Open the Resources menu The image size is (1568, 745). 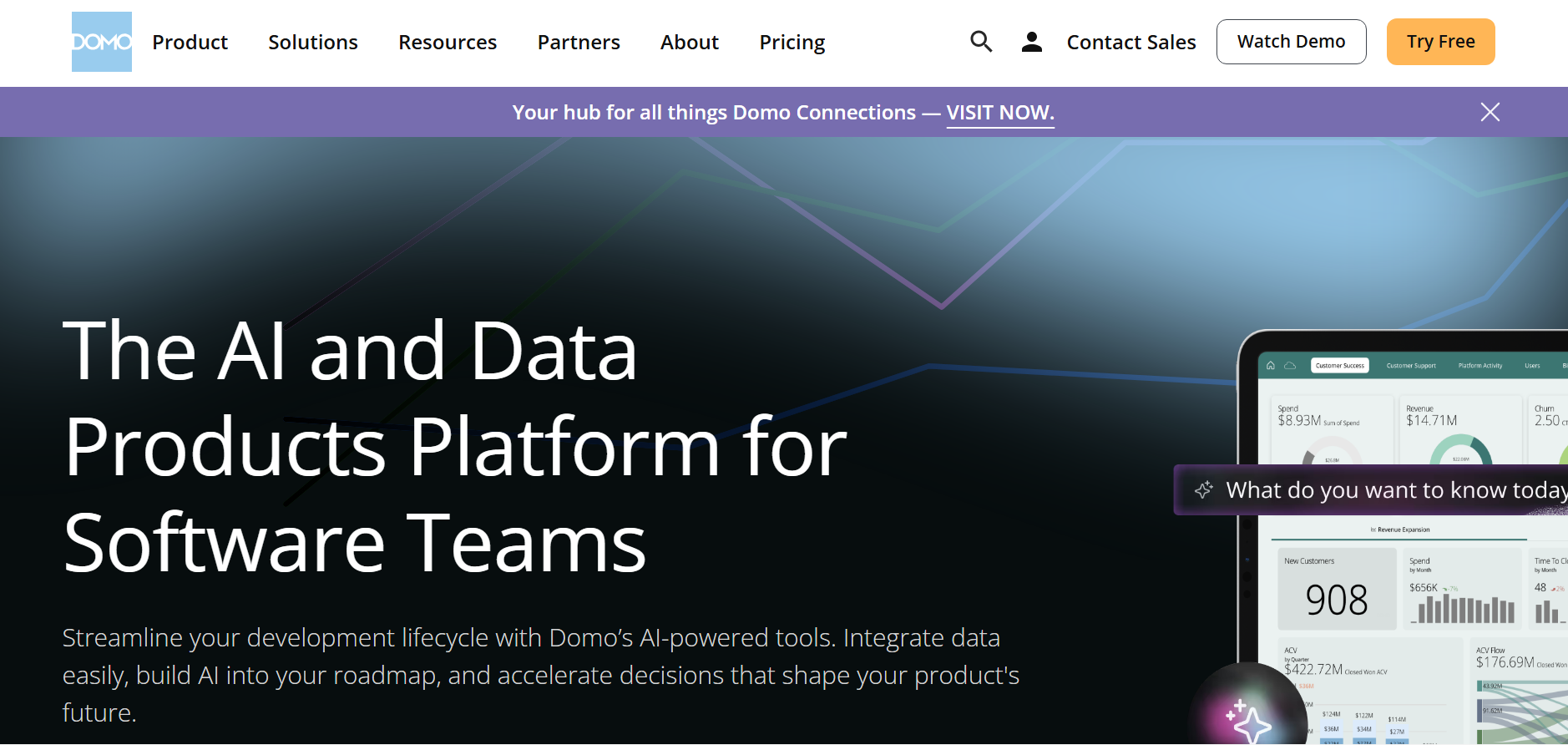448,42
